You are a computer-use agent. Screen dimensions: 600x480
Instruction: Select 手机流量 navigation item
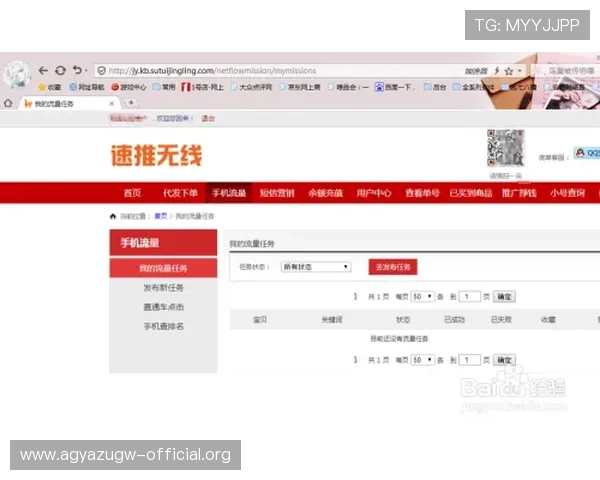point(229,193)
